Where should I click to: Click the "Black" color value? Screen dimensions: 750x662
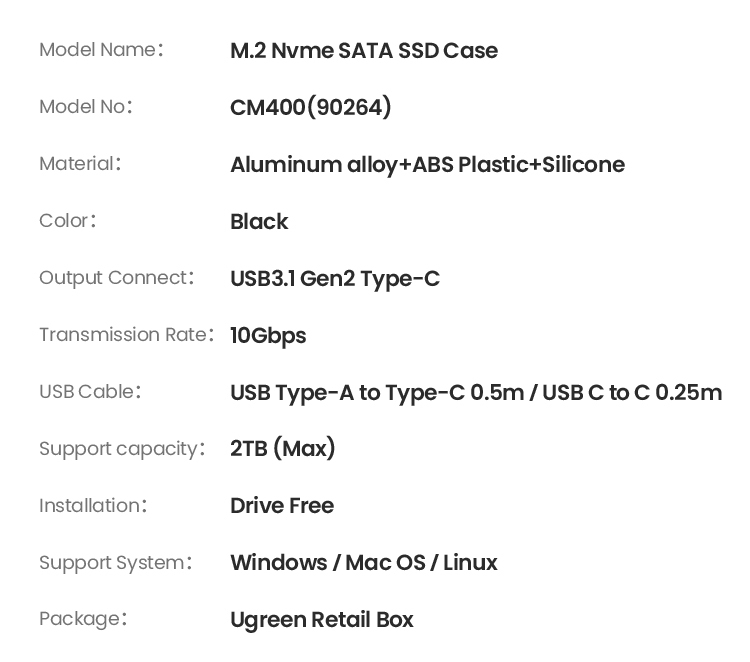[x=259, y=222]
